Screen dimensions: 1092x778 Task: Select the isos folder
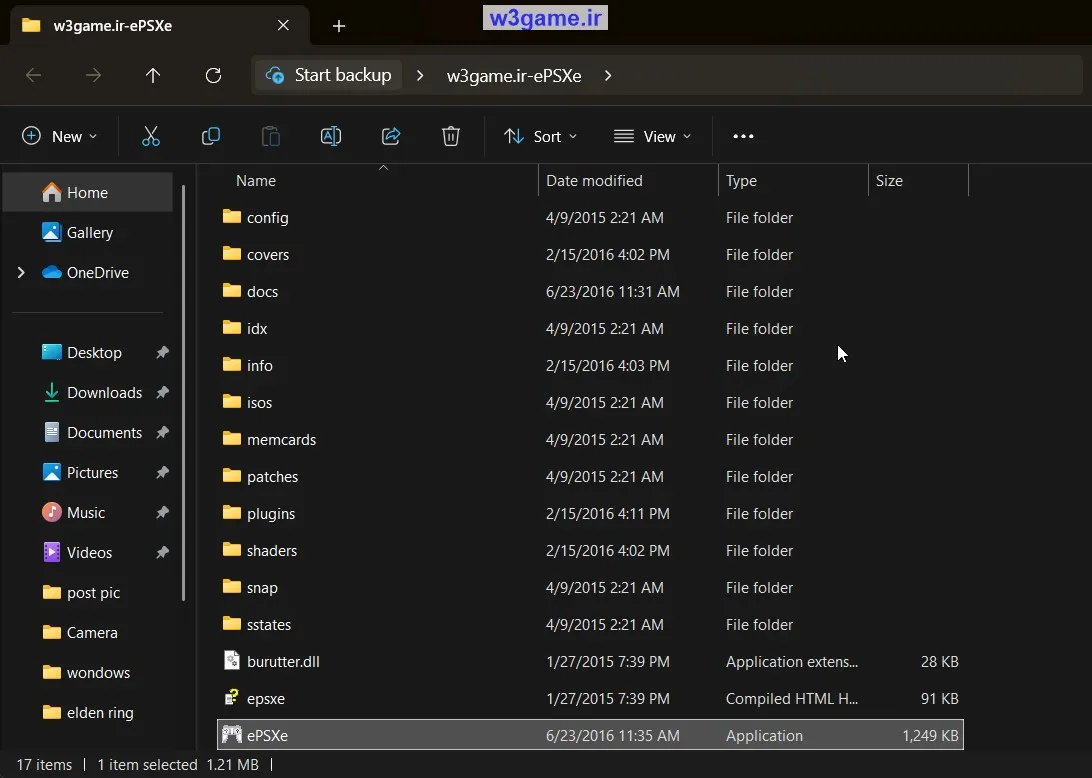pos(591,402)
